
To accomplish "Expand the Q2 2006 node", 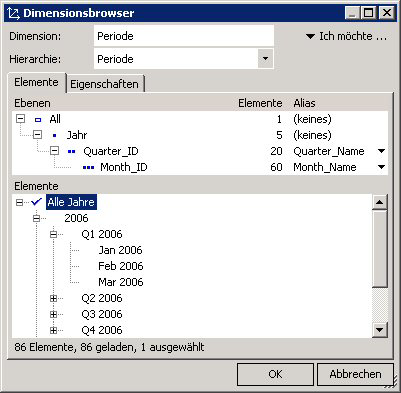I will tap(53, 298).
